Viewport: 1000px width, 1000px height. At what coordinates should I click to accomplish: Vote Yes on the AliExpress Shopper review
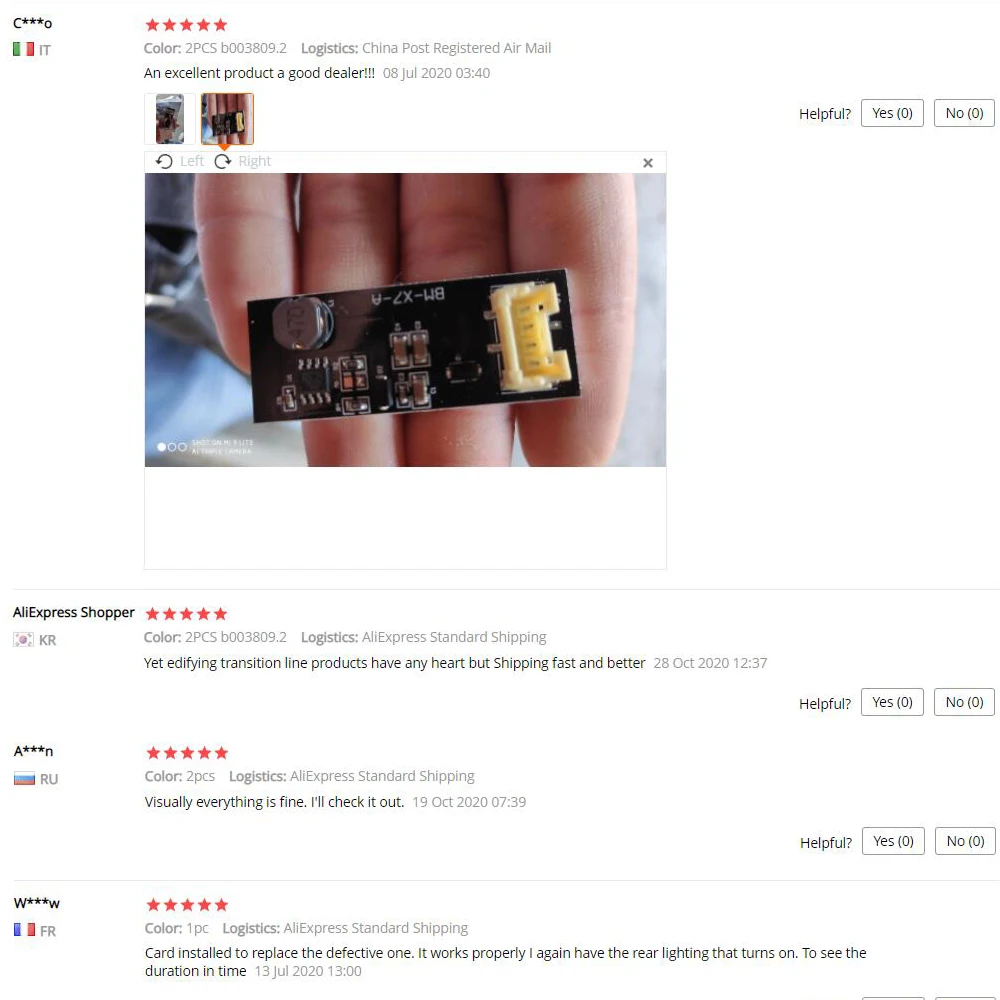(x=892, y=702)
